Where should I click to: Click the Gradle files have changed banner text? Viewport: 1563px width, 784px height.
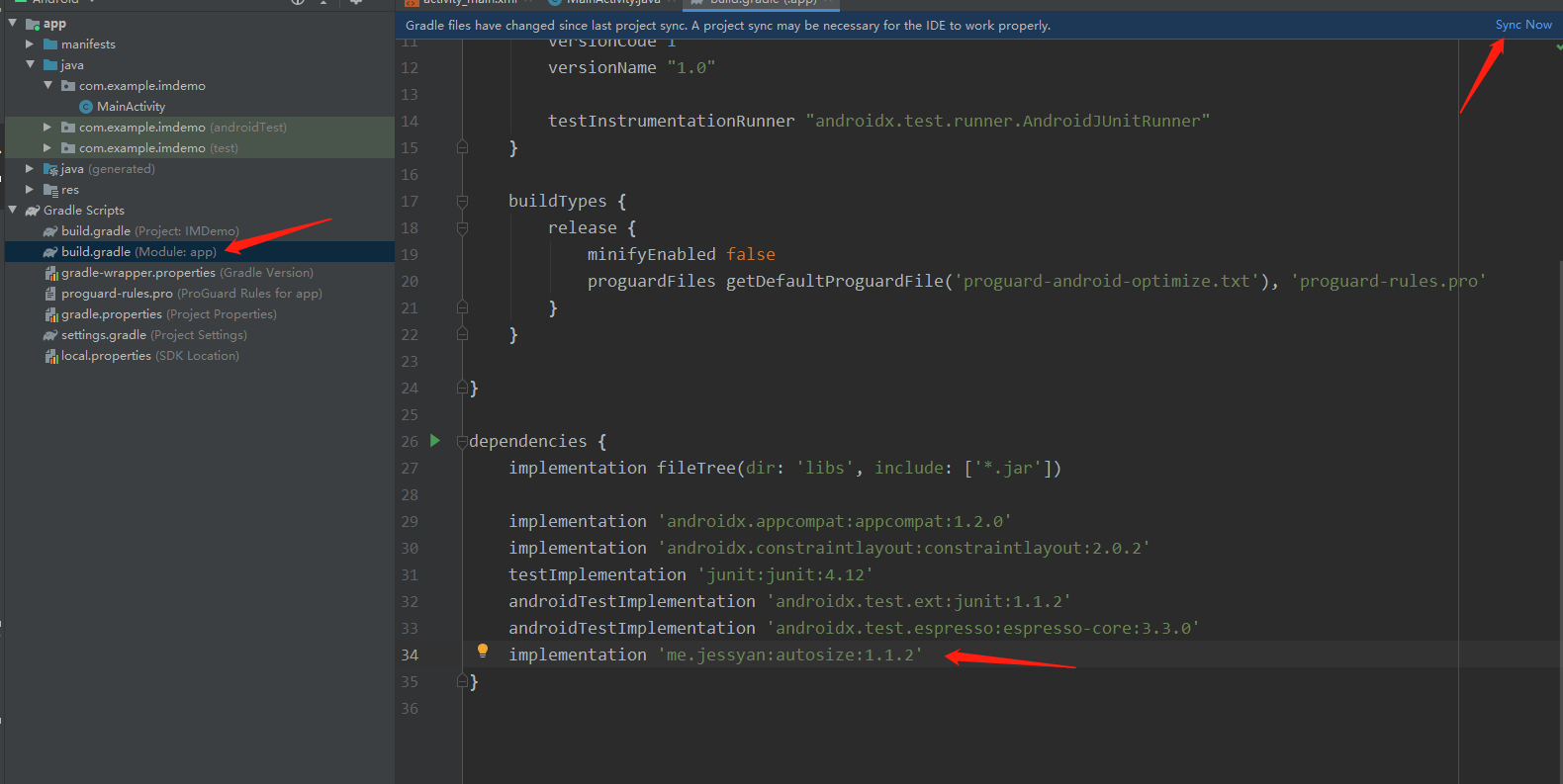[x=728, y=26]
